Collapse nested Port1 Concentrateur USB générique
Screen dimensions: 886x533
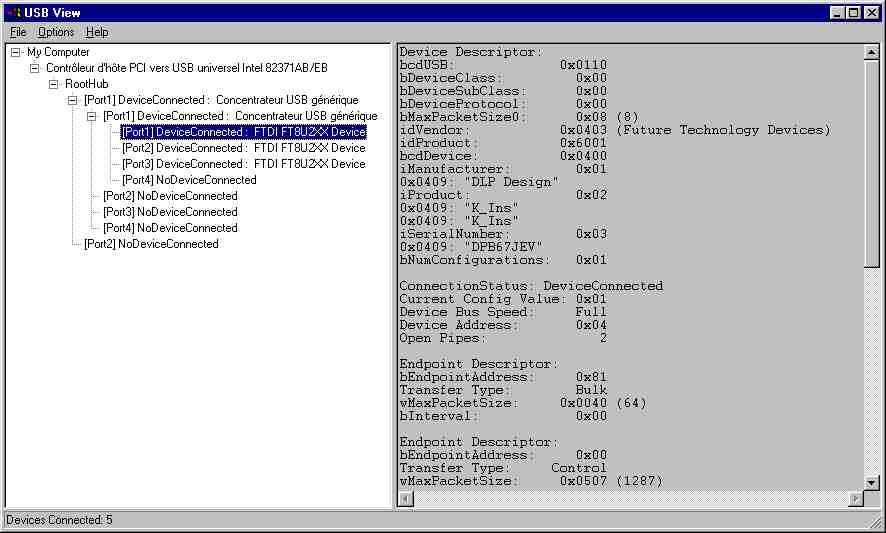[92, 116]
